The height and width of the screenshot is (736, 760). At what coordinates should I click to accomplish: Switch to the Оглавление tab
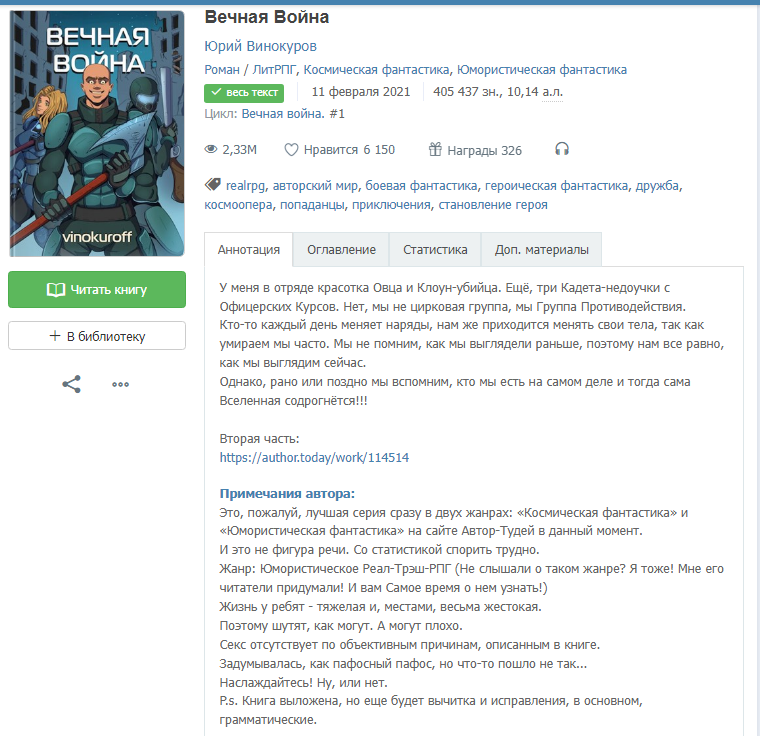tap(341, 250)
